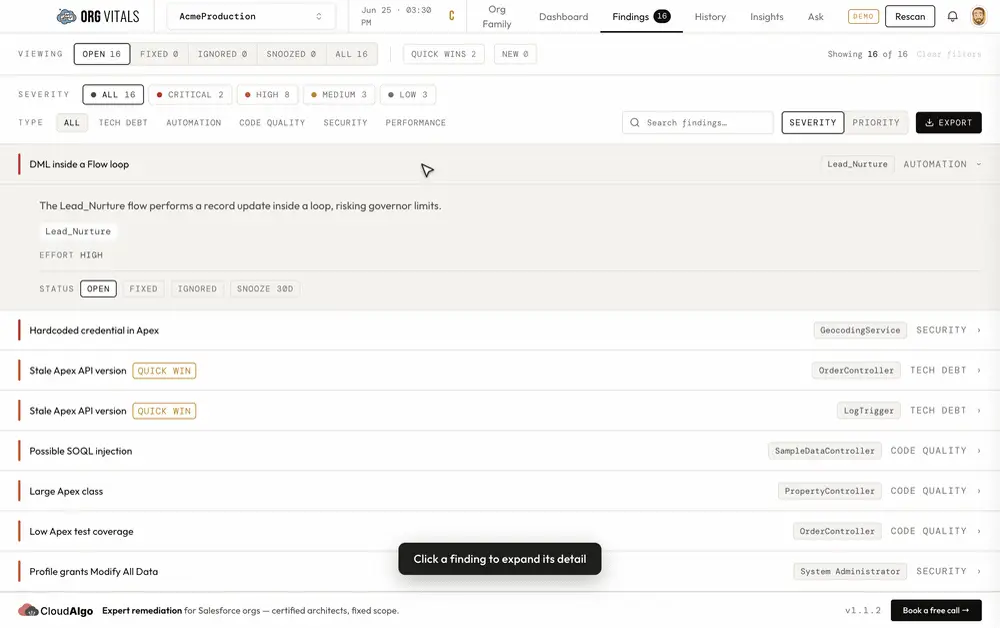Screen dimensions: 1000x628
Task: Sort findings by SEVERITY
Action: point(812,122)
